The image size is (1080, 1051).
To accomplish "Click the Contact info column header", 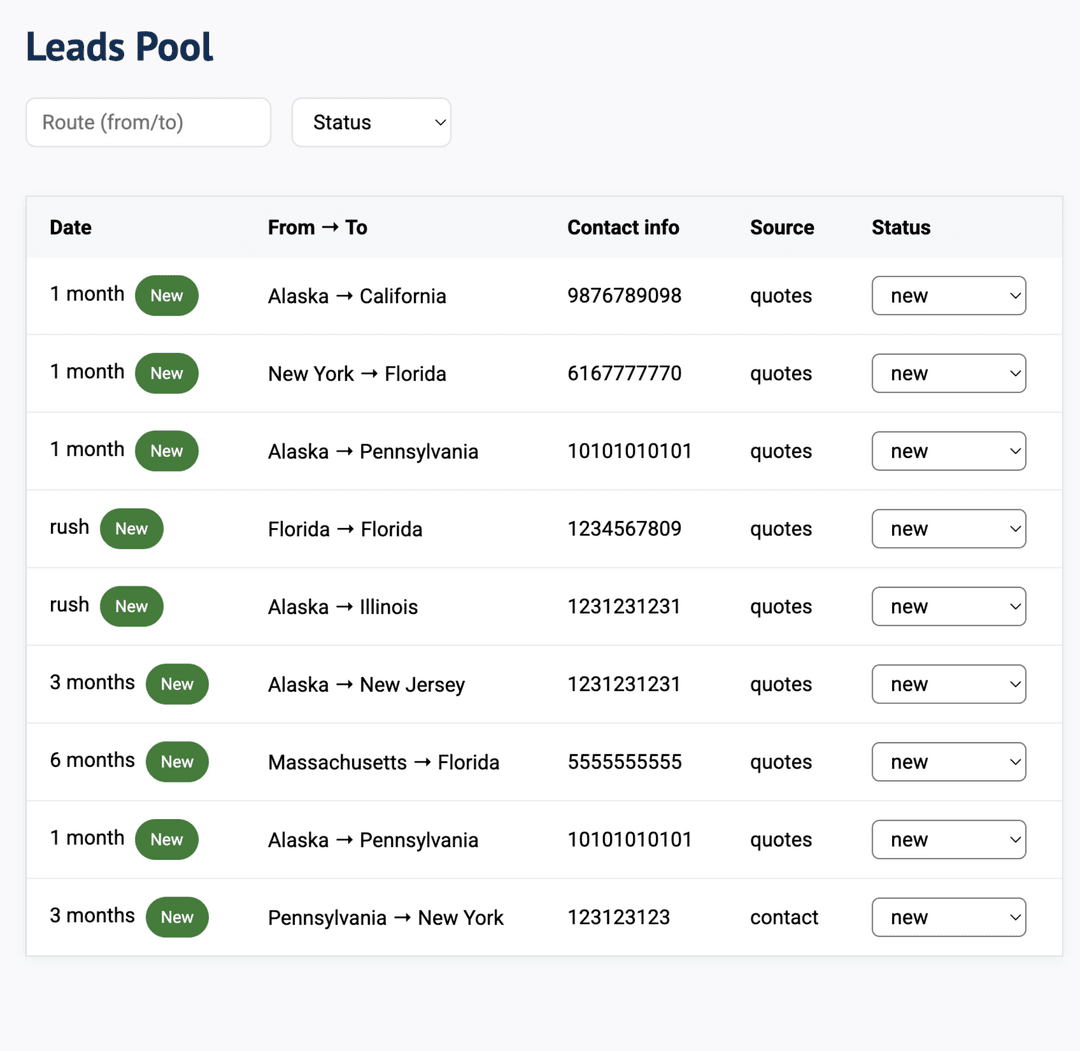I will point(623,227).
